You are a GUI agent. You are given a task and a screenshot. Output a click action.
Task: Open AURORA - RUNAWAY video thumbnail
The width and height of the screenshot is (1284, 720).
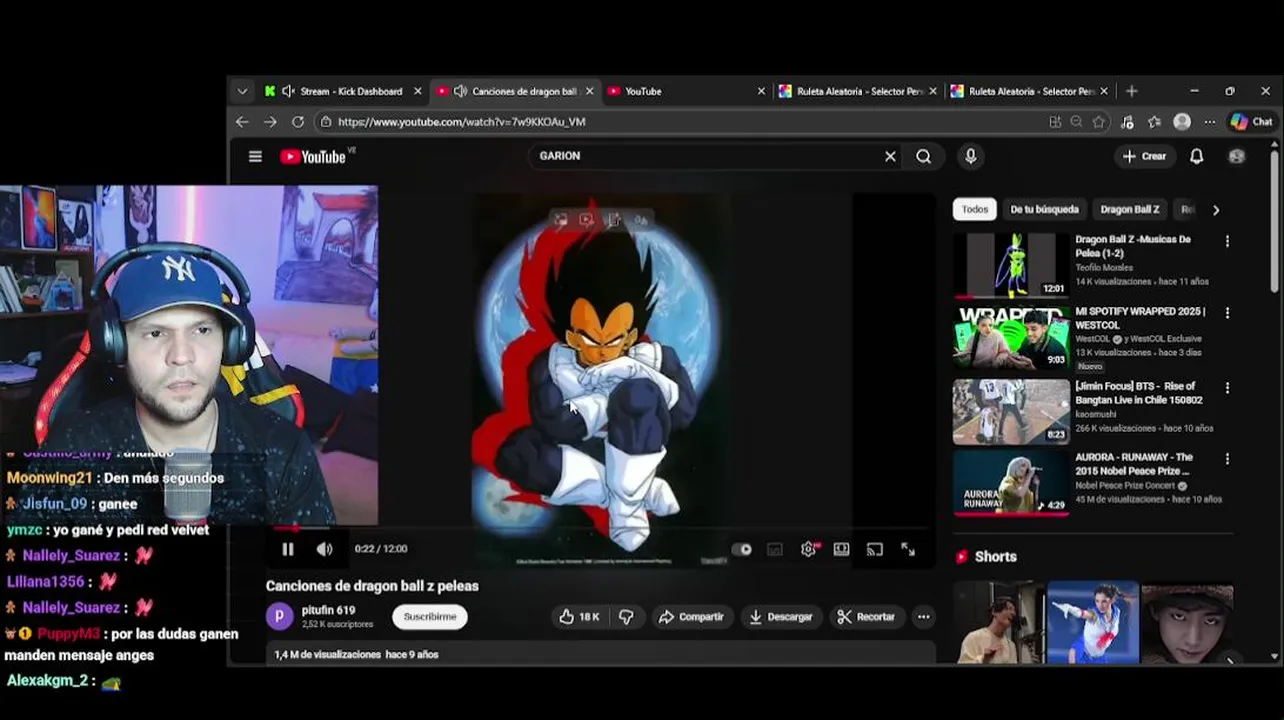(1011, 484)
